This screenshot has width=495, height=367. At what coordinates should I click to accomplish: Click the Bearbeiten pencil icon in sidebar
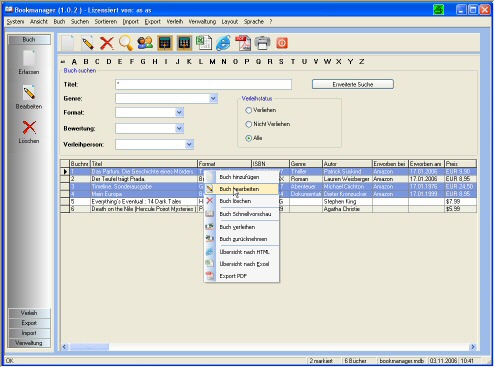tap(29, 93)
